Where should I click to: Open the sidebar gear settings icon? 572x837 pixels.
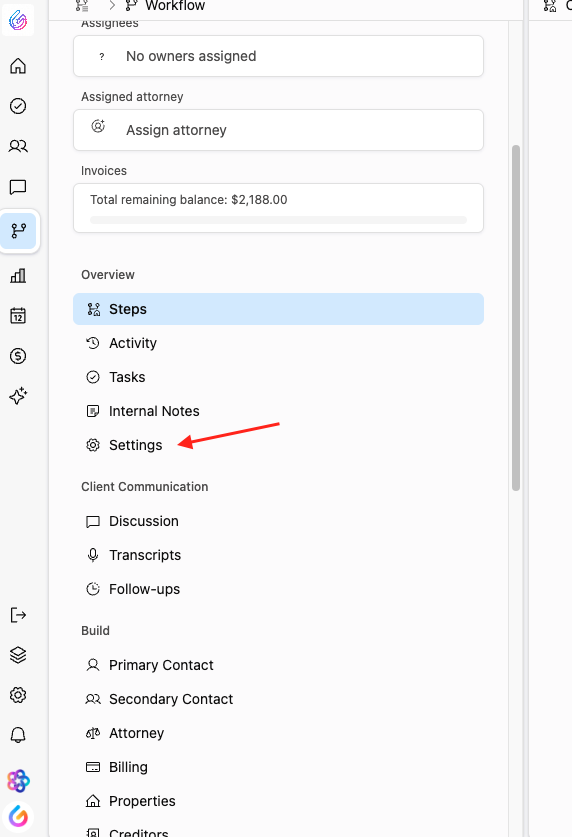18,695
